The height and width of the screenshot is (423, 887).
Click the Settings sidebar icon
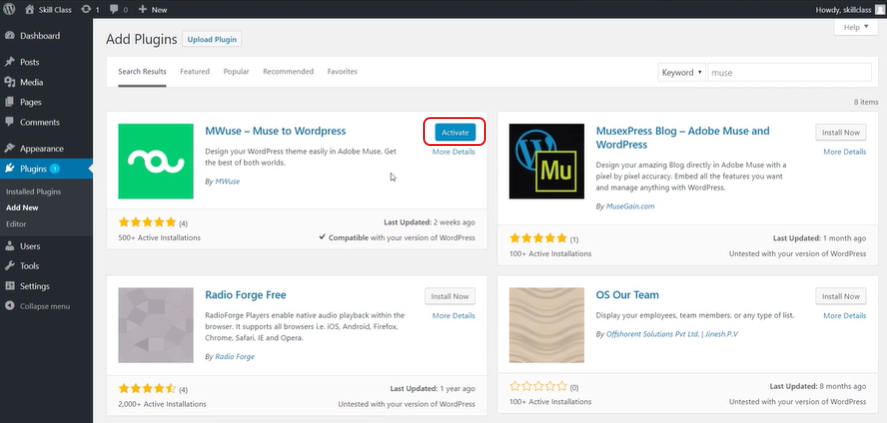10,286
